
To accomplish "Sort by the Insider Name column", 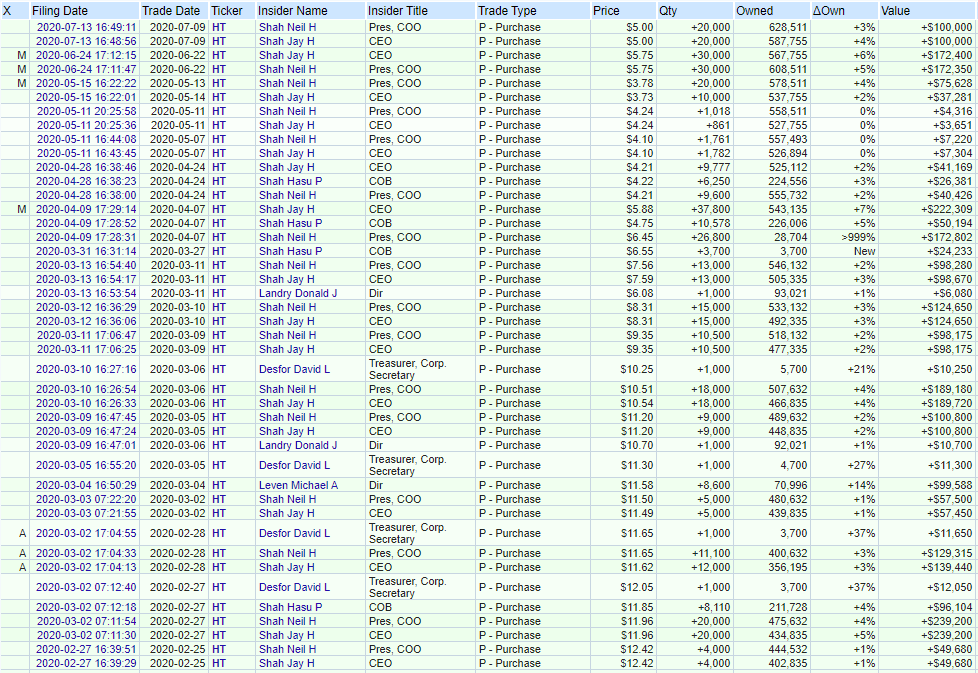I will tap(290, 10).
